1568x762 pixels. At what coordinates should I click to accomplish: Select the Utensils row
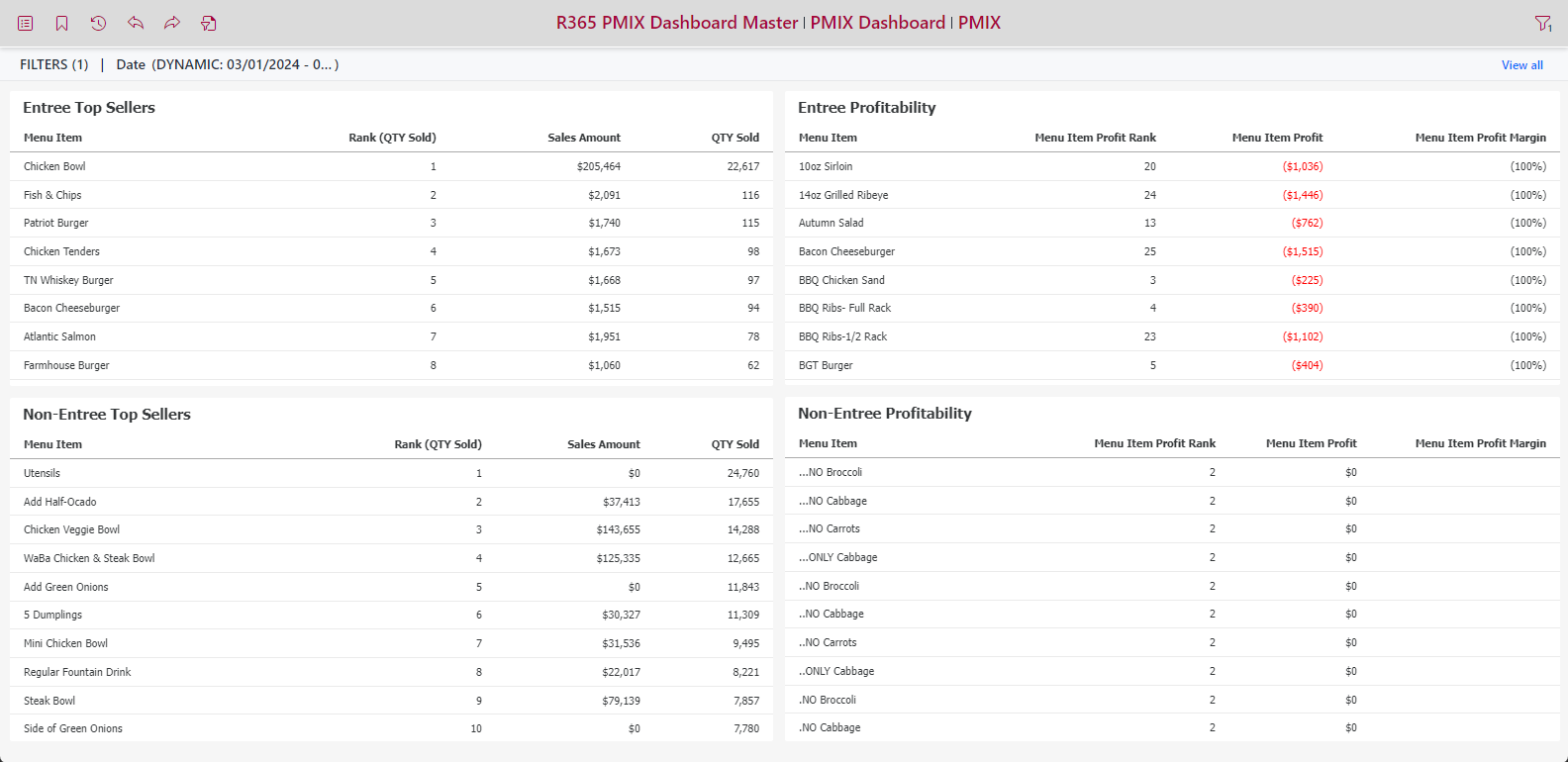pos(391,473)
